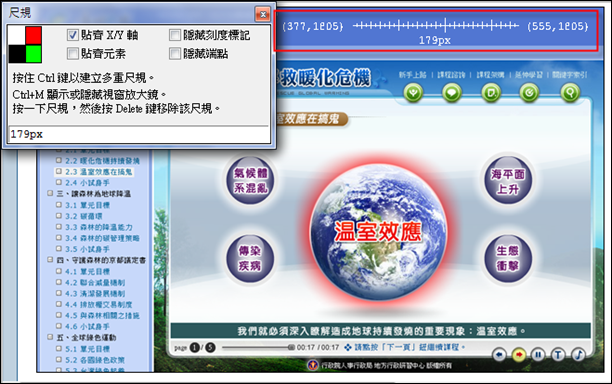Collapse chapter 五、全球綠色運動

click(x=50, y=337)
